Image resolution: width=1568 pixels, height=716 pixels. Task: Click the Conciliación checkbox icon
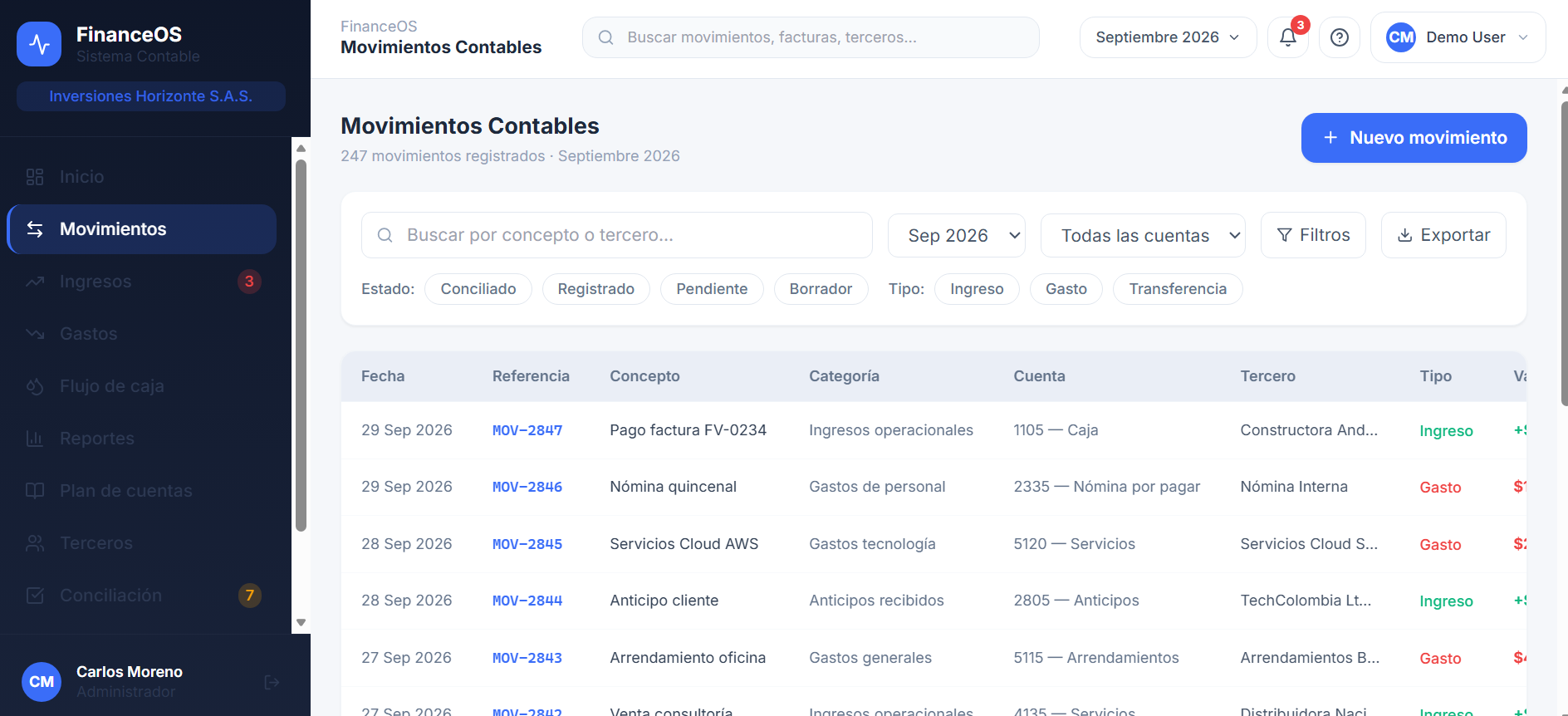pos(35,596)
